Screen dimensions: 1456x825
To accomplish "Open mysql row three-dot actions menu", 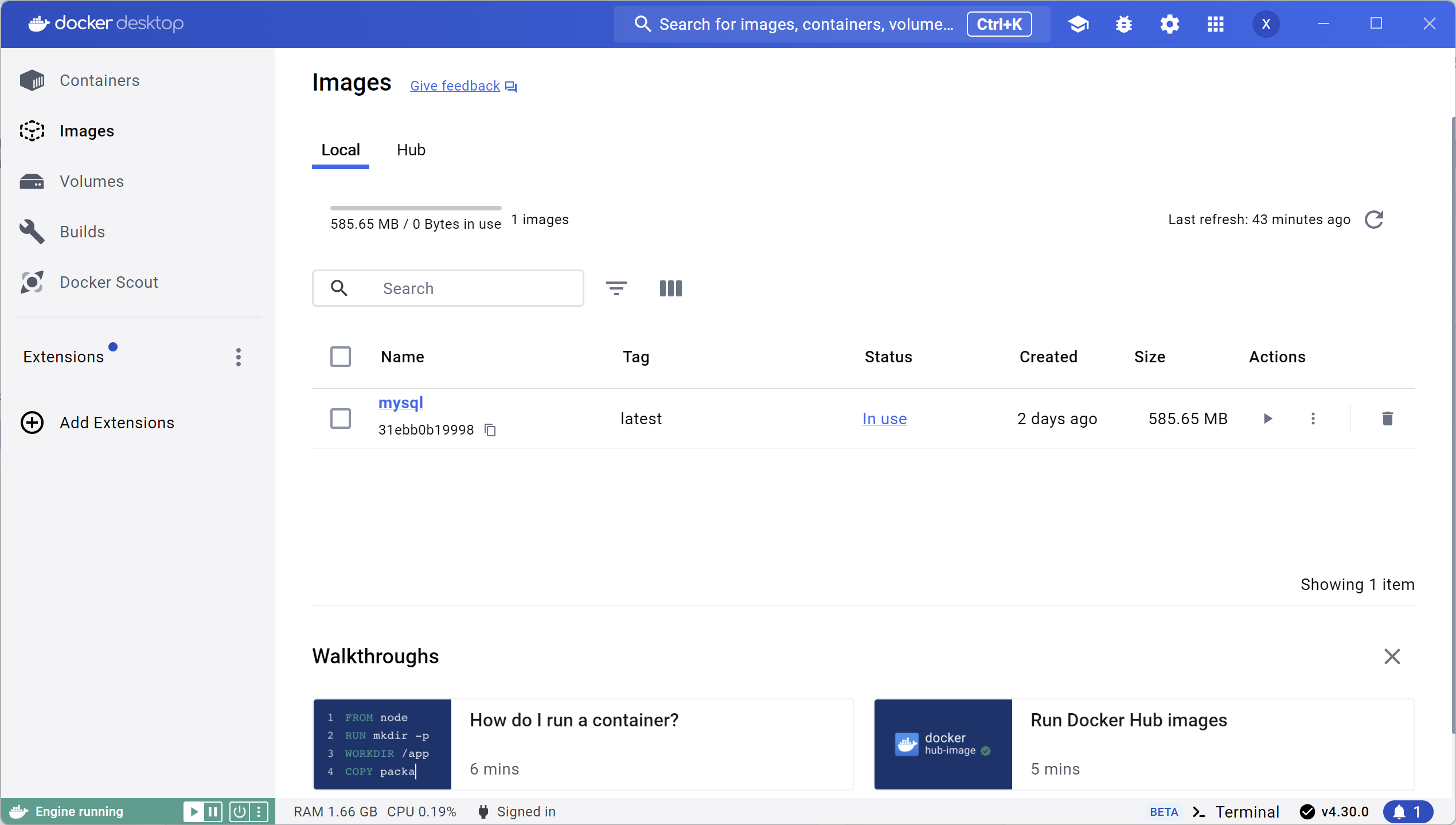I will (x=1313, y=419).
